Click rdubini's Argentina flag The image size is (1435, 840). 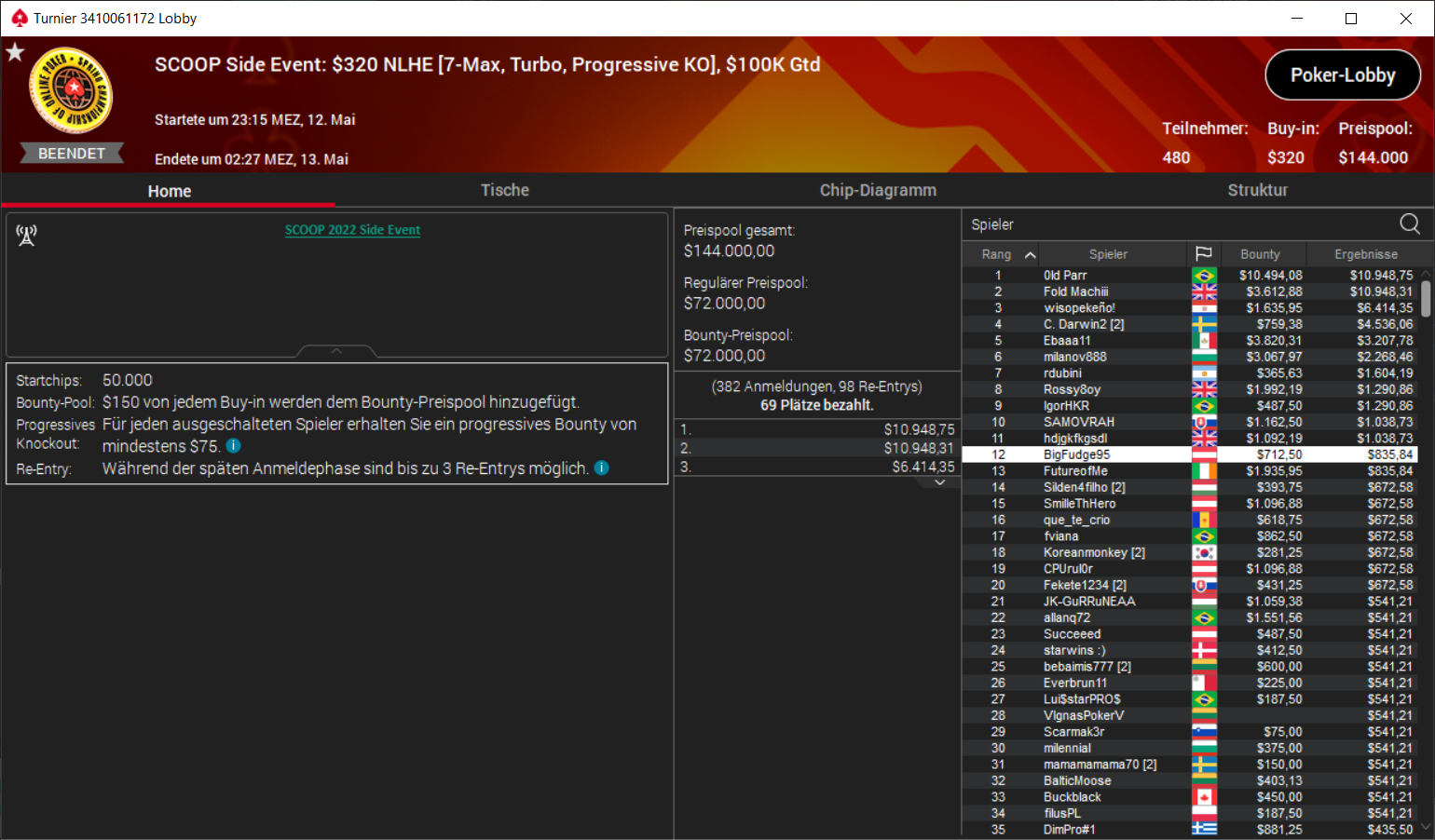pos(1204,373)
